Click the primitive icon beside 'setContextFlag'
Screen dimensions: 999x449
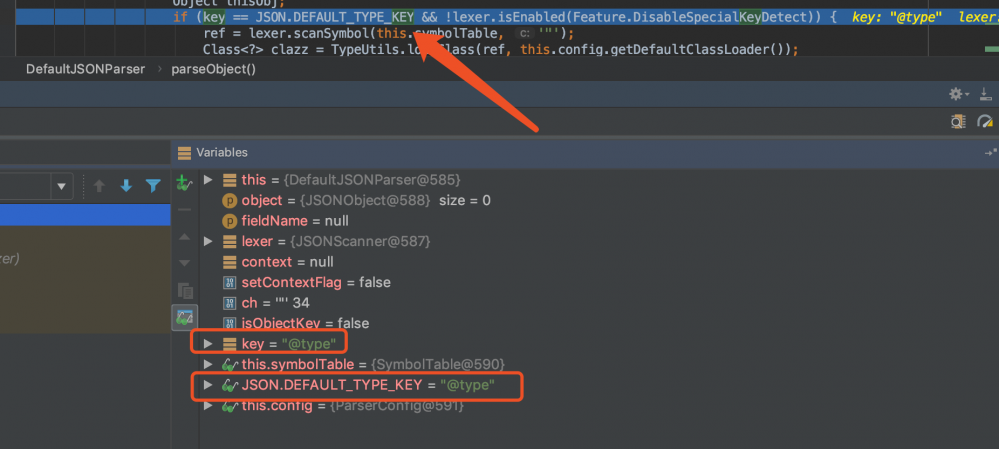(x=229, y=282)
